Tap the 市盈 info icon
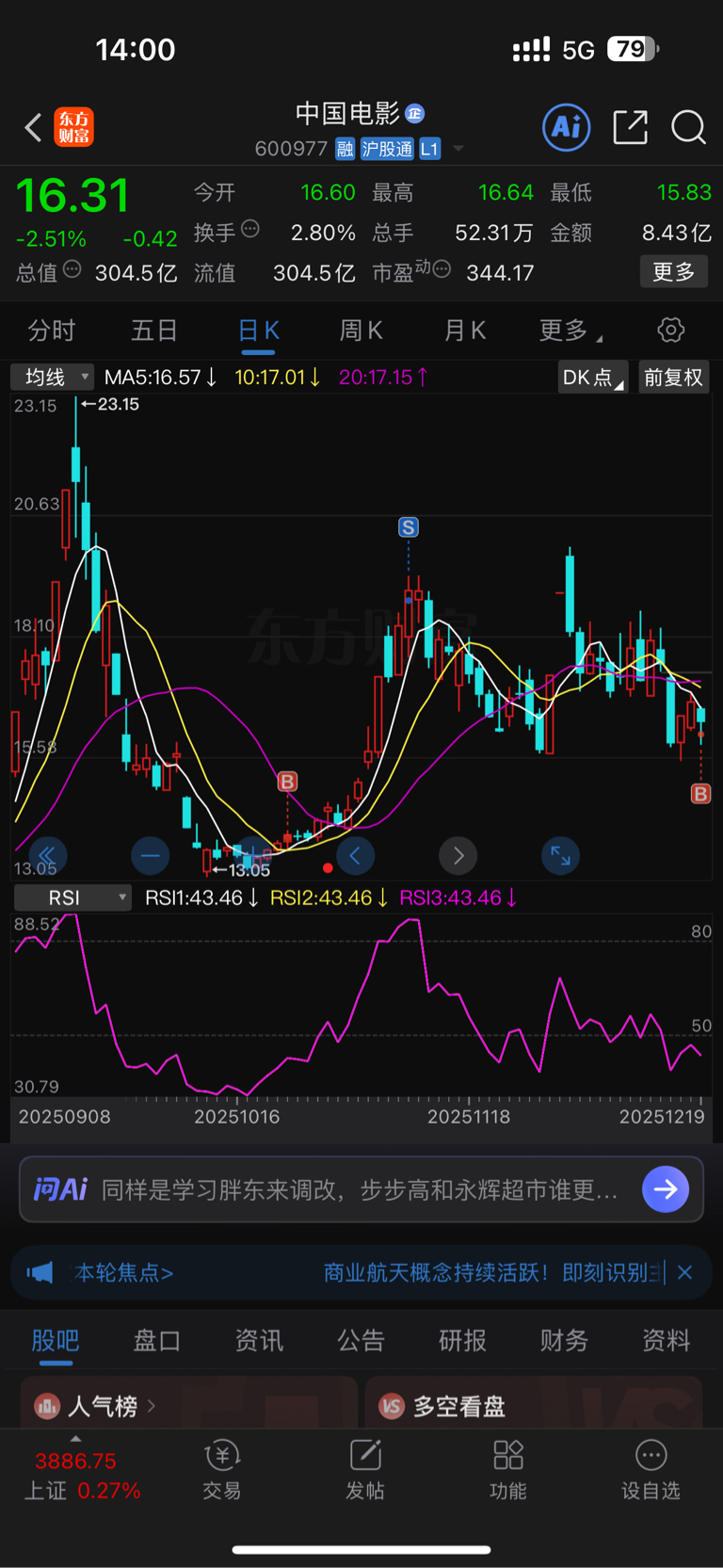Screen dimensions: 723x1568 click(442, 269)
